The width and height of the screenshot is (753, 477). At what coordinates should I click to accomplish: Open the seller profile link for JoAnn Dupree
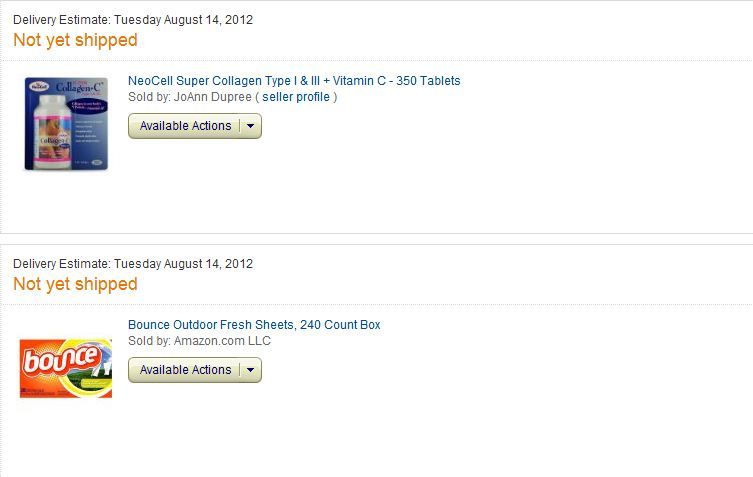[x=296, y=97]
